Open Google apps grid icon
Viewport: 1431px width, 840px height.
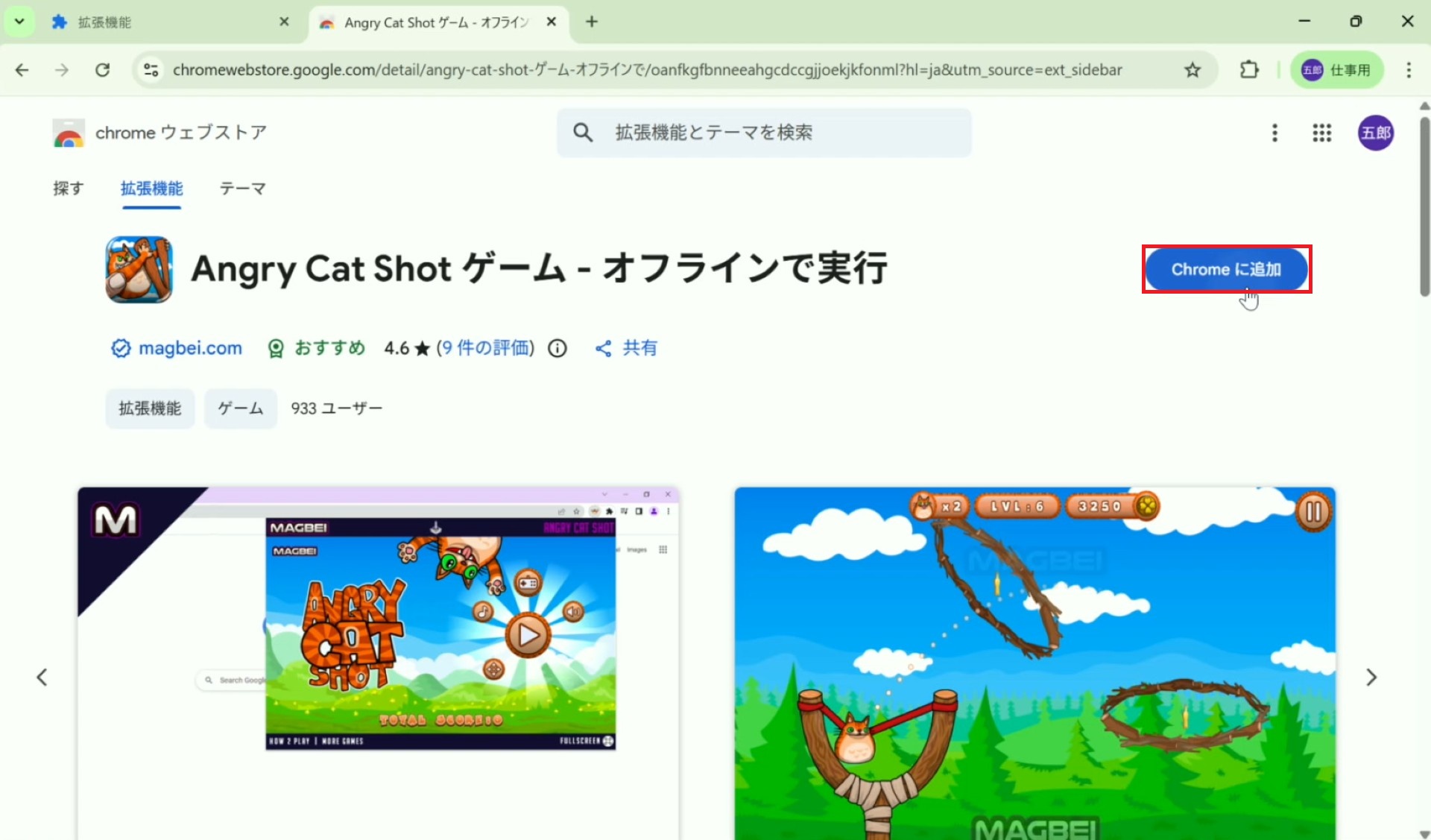1321,133
